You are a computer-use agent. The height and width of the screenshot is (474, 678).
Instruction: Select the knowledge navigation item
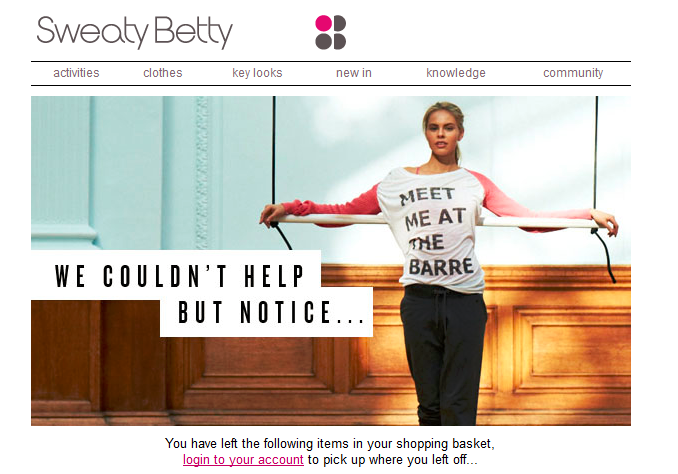[x=456, y=73]
